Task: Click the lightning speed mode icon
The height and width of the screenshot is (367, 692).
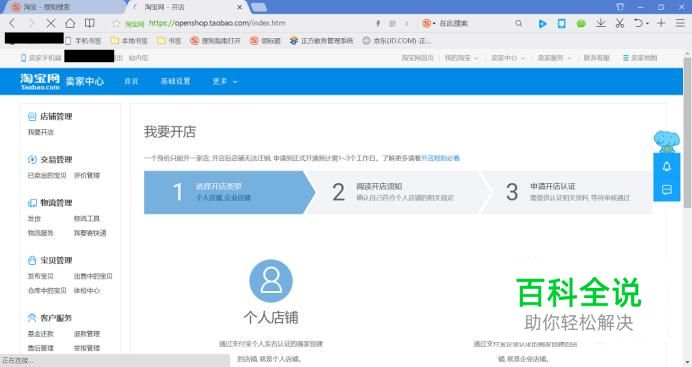Action: click(x=378, y=23)
